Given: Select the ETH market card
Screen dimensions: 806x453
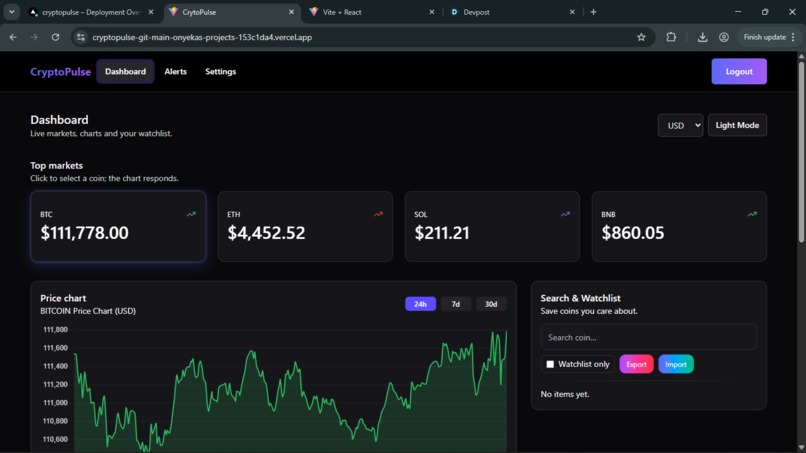Looking at the screenshot, I should point(305,226).
